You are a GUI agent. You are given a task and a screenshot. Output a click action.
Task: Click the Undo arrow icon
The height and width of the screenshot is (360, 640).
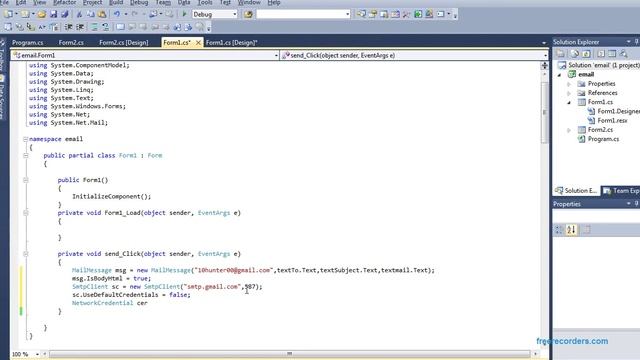pos(117,14)
